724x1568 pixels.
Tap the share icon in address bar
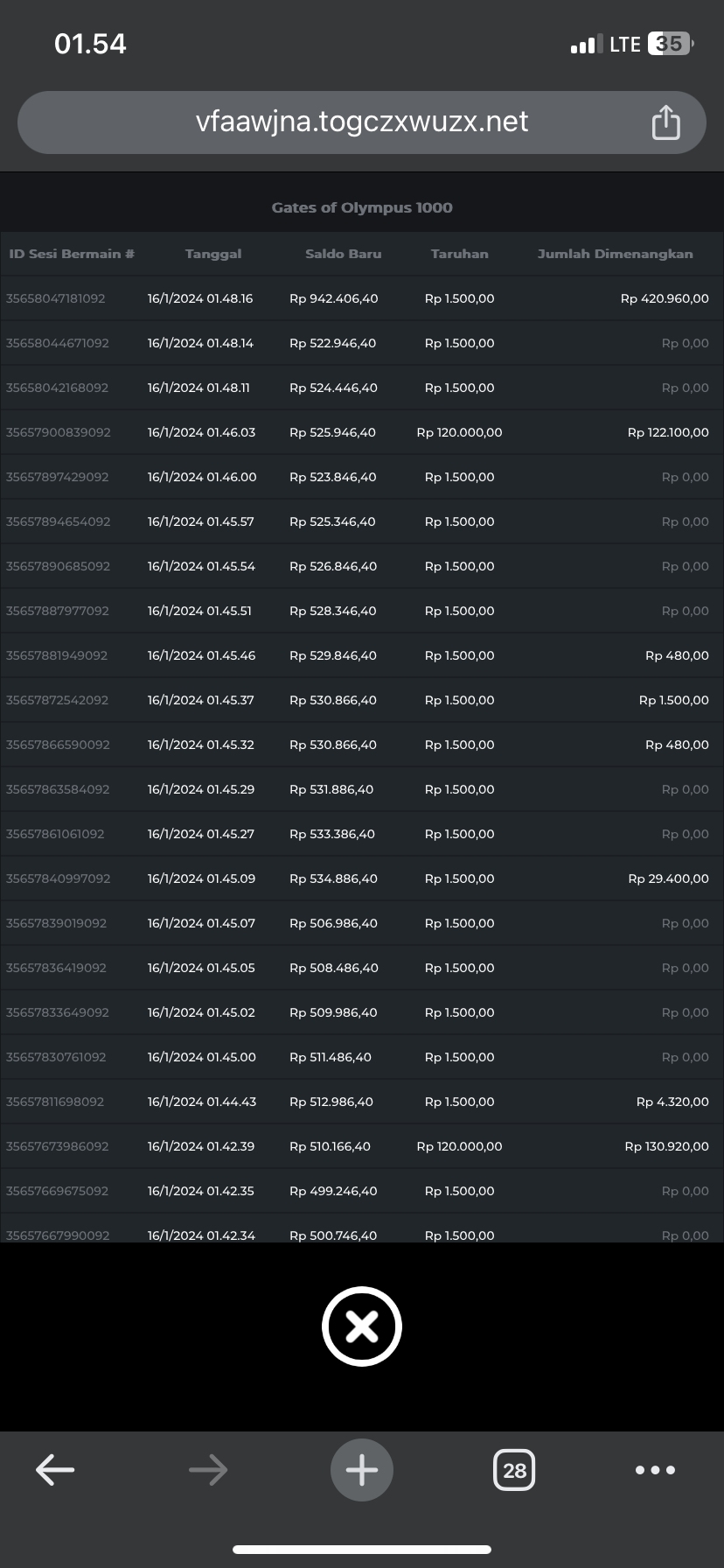click(665, 122)
